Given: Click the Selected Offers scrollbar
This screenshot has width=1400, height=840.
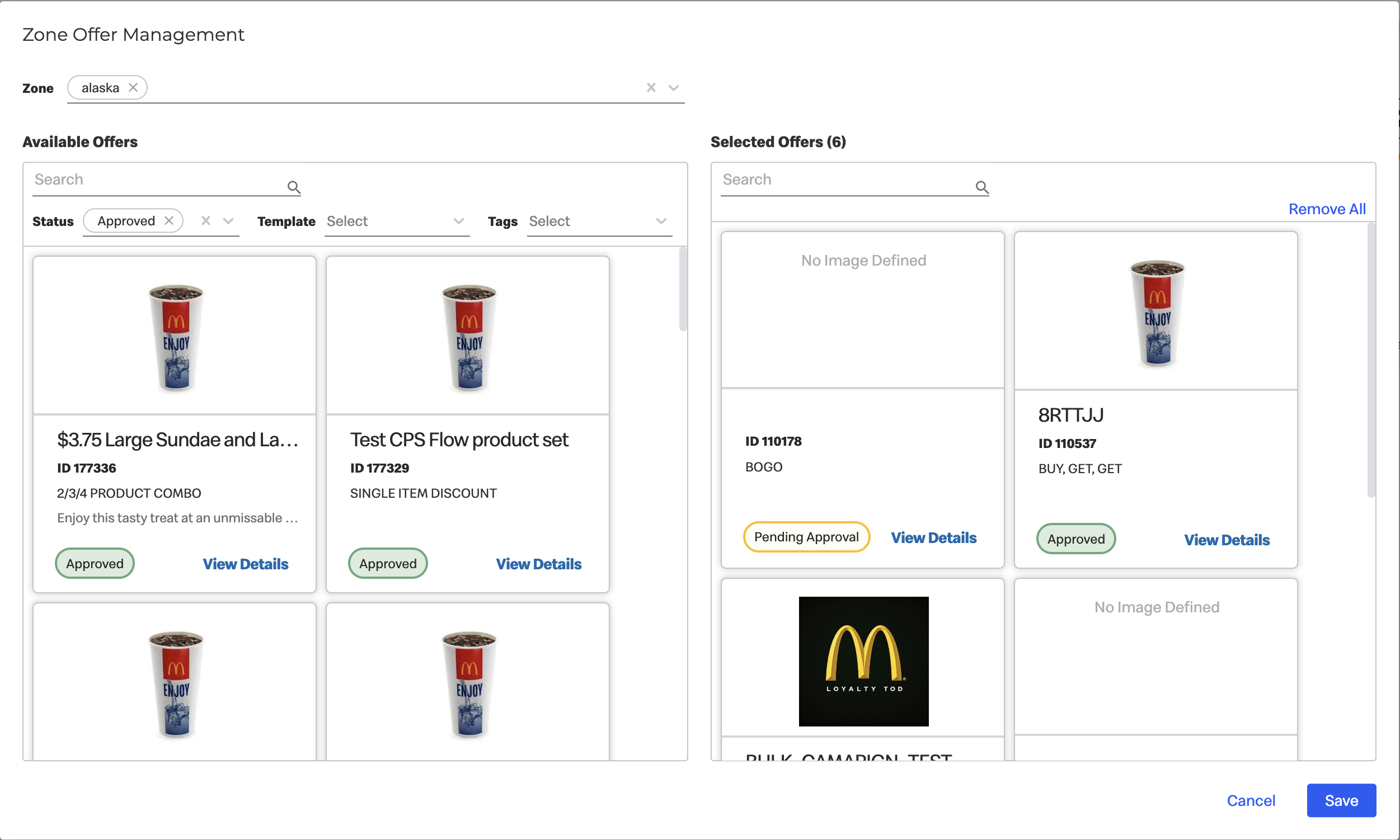Looking at the screenshot, I should [x=1371, y=360].
